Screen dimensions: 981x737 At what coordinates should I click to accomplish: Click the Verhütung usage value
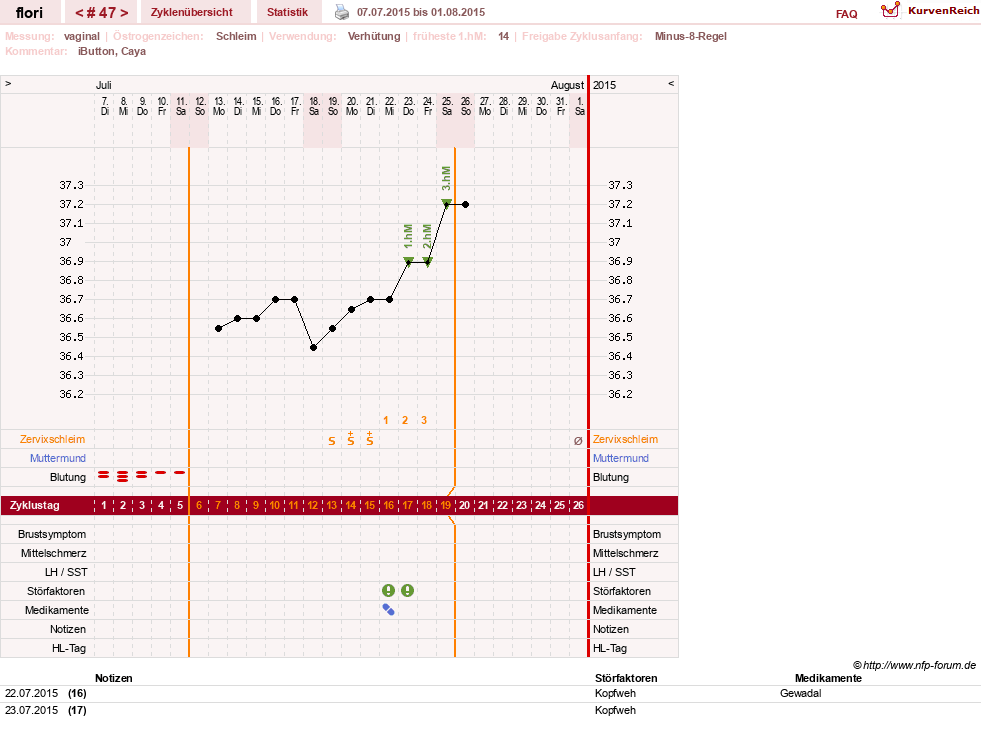pos(374,36)
